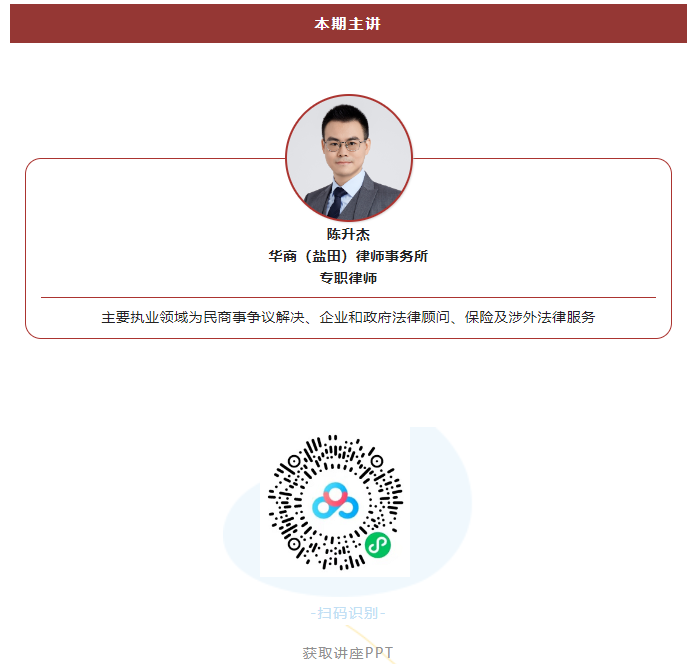Screen dimensions: 695x664
Task: Click the 本期主讲 header banner
Action: tap(348, 23)
